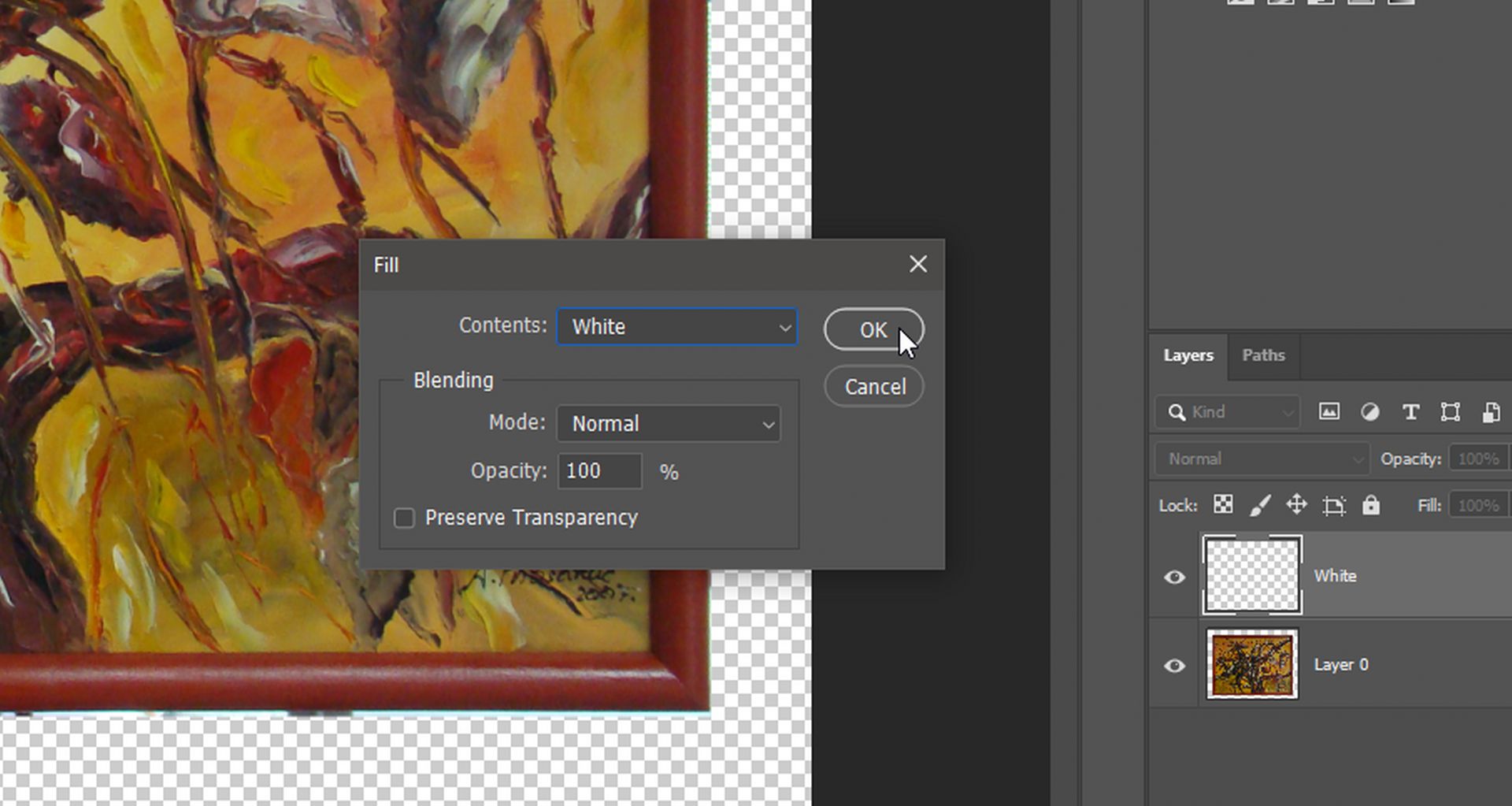
Task: Open layer blend mode Normal dropdown
Action: (x=1262, y=459)
